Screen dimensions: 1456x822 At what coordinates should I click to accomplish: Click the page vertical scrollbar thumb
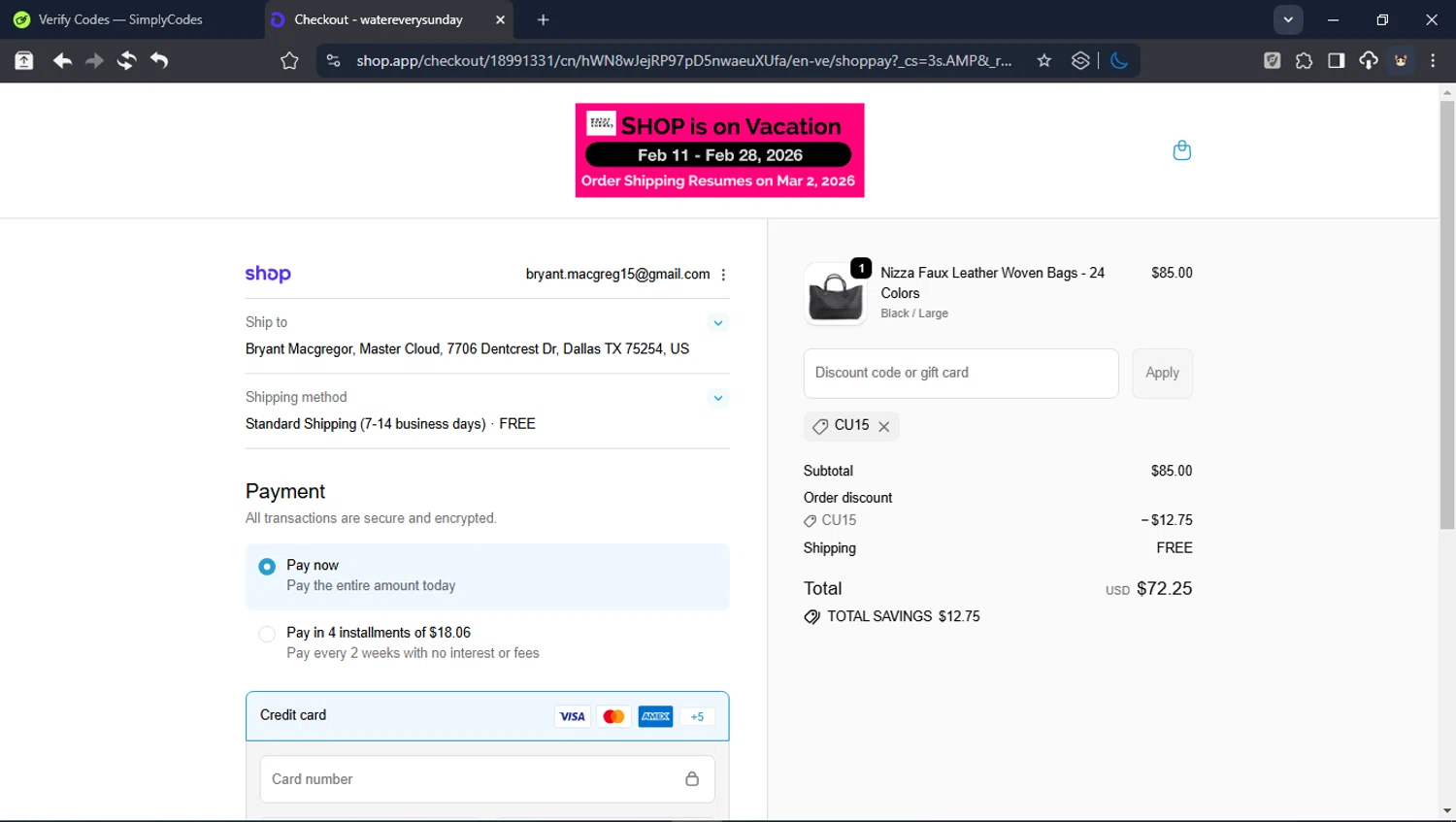(1447, 315)
